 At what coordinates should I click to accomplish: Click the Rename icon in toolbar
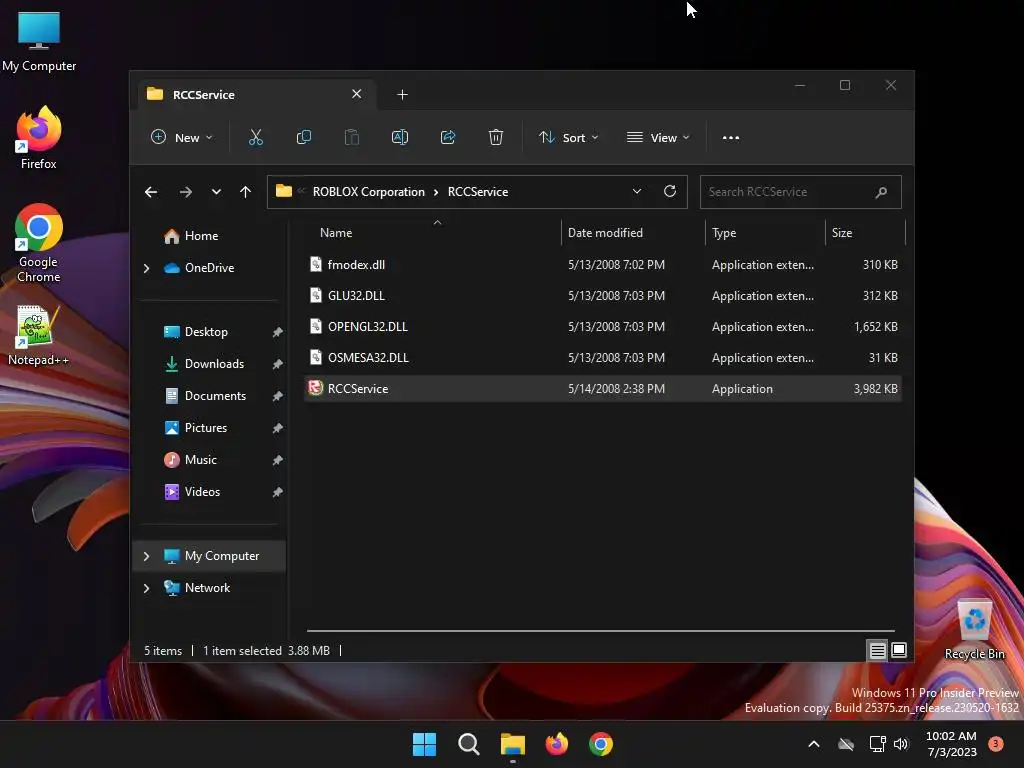[400, 137]
